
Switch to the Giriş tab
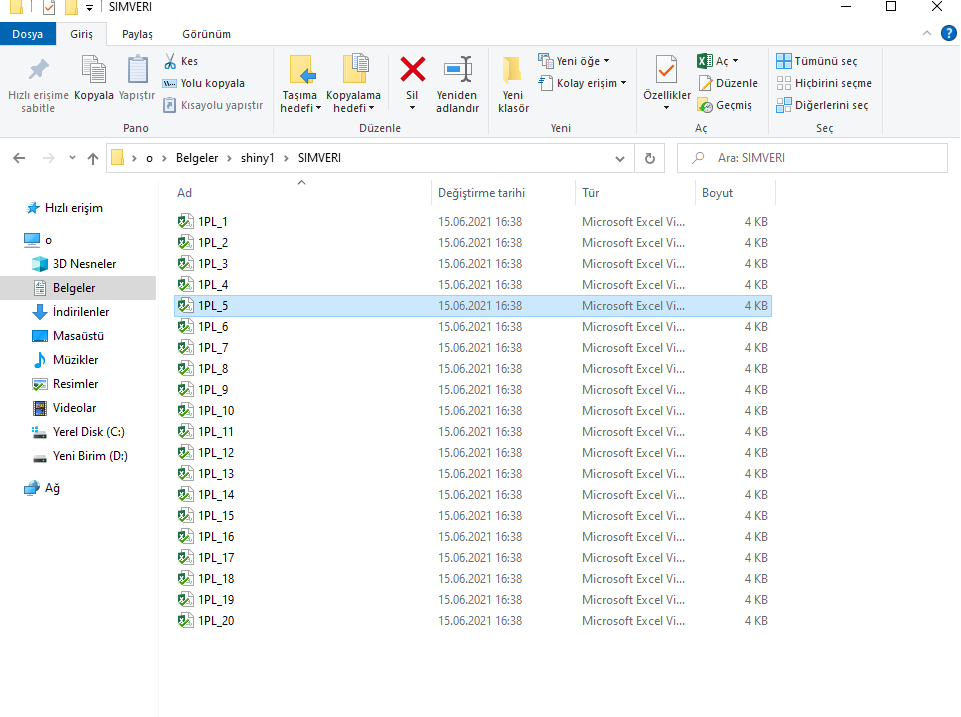tap(82, 34)
